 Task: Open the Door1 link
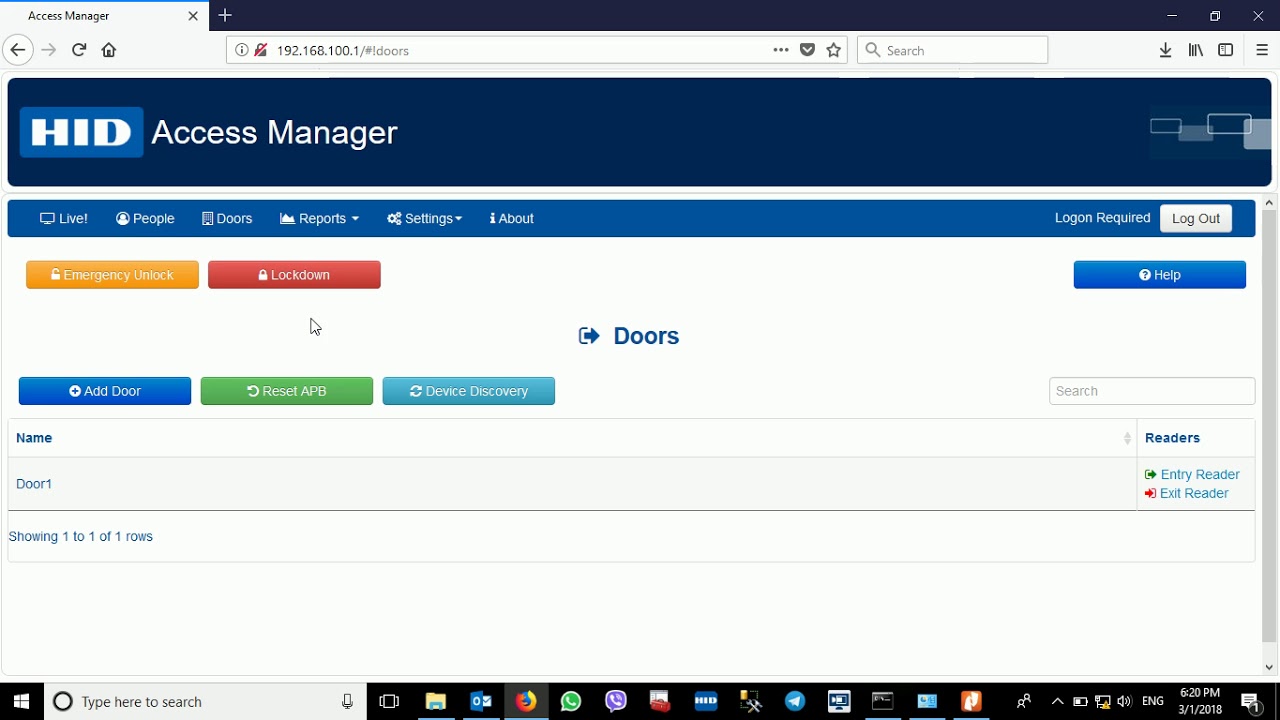34,484
